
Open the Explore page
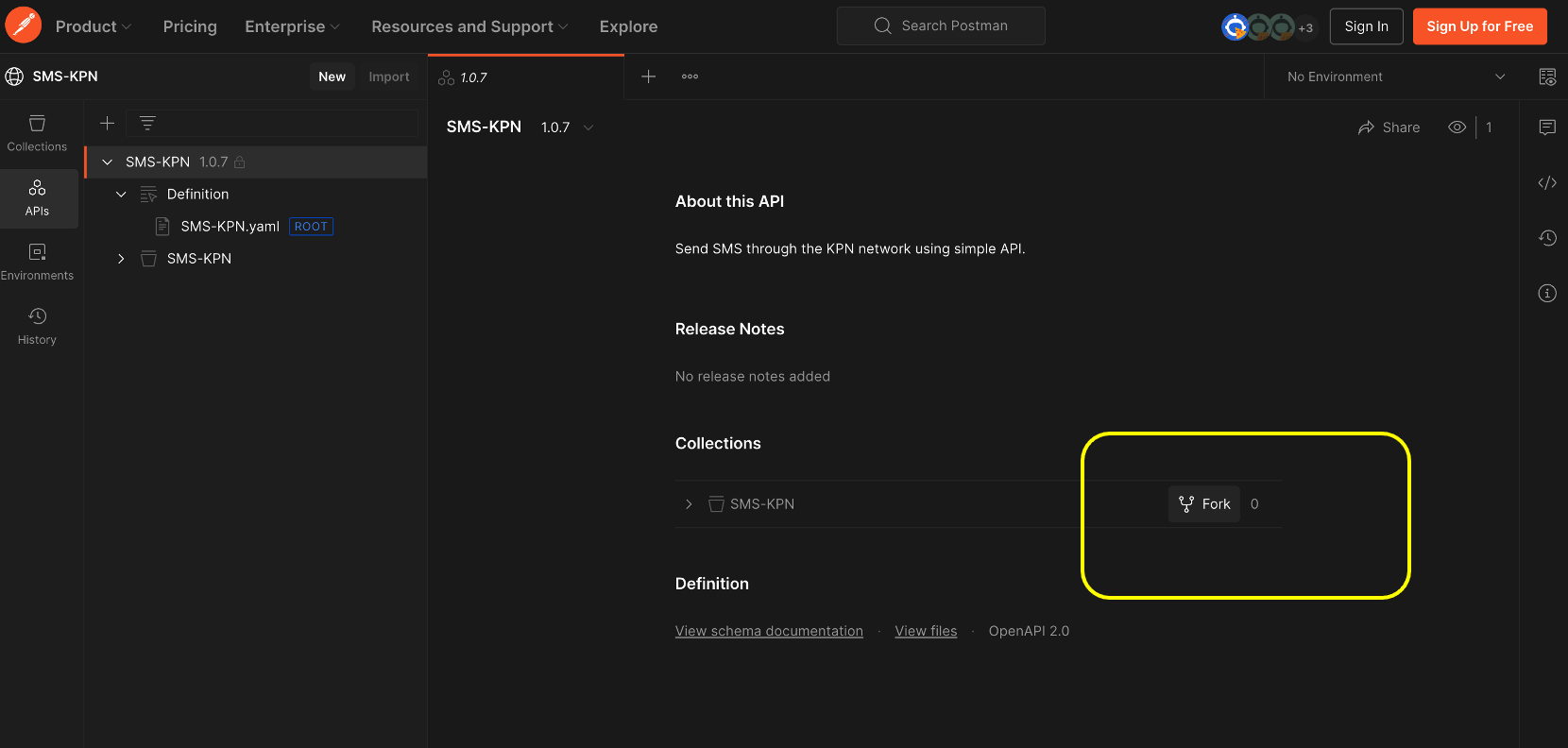click(628, 26)
